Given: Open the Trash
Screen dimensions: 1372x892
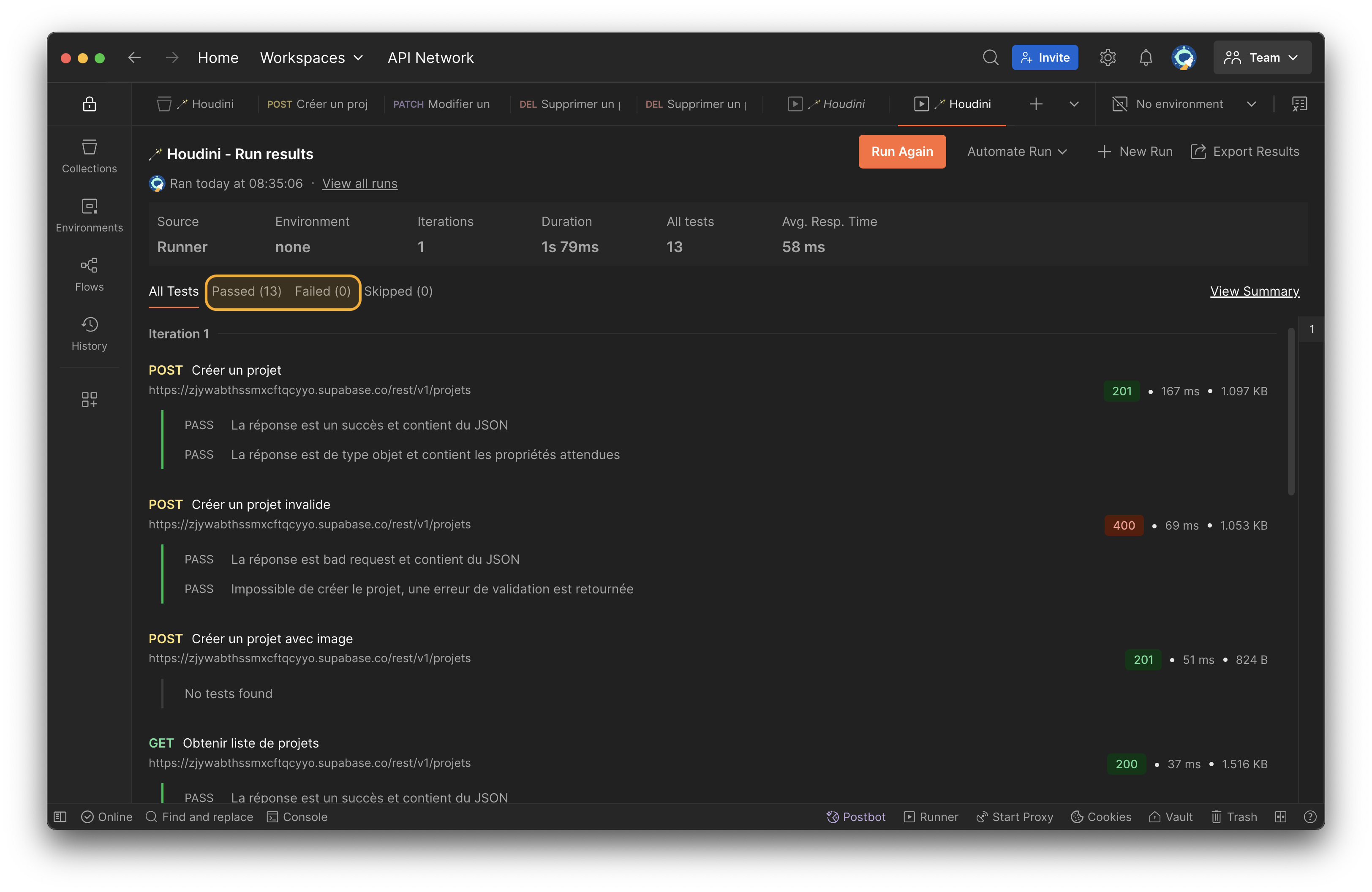Looking at the screenshot, I should point(1234,817).
